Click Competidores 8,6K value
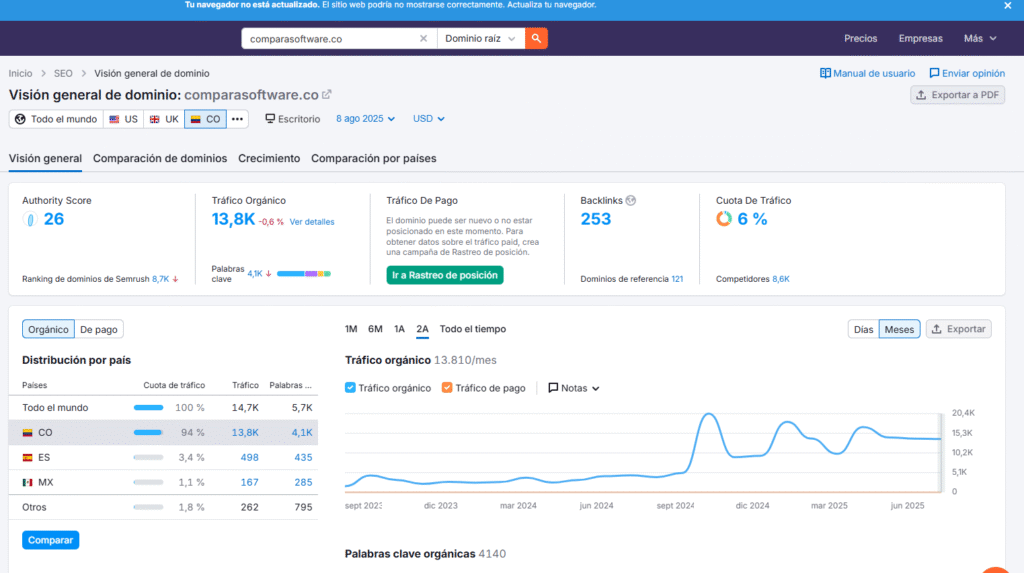This screenshot has width=1024, height=573. tap(780, 279)
